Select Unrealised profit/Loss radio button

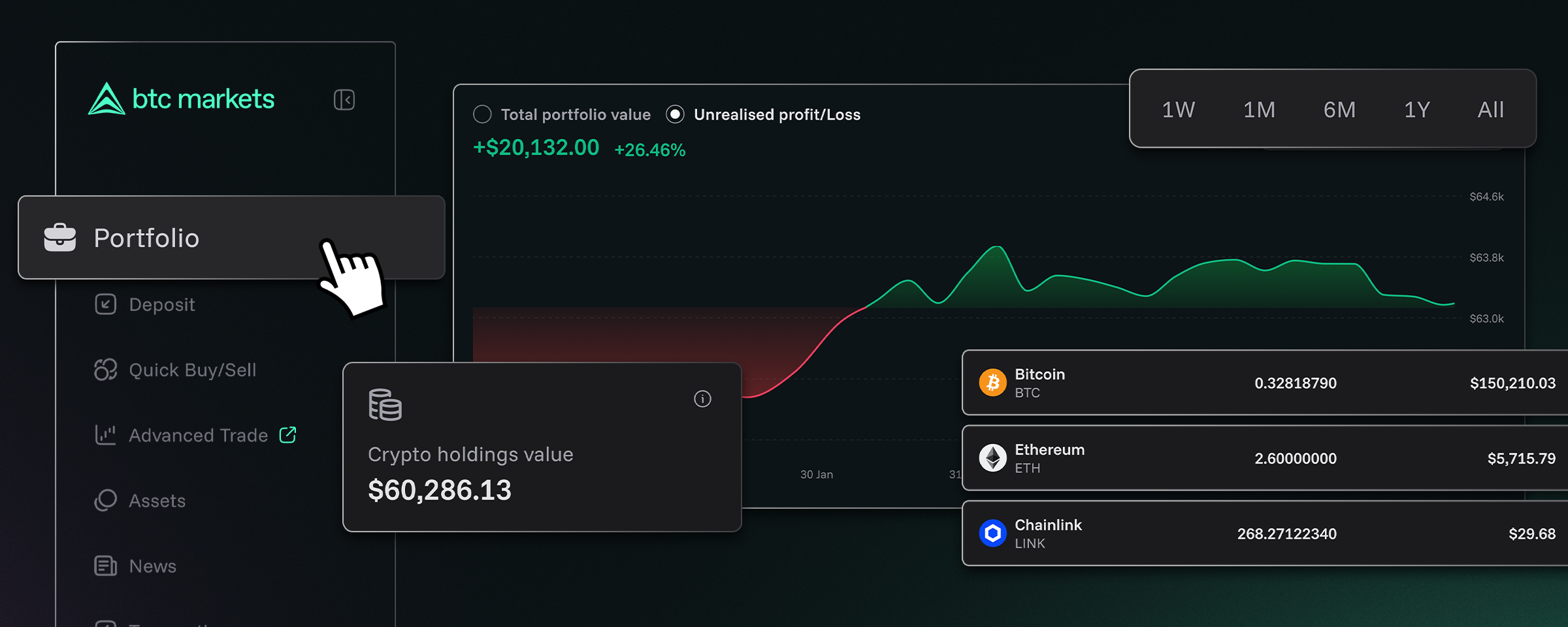[675, 114]
